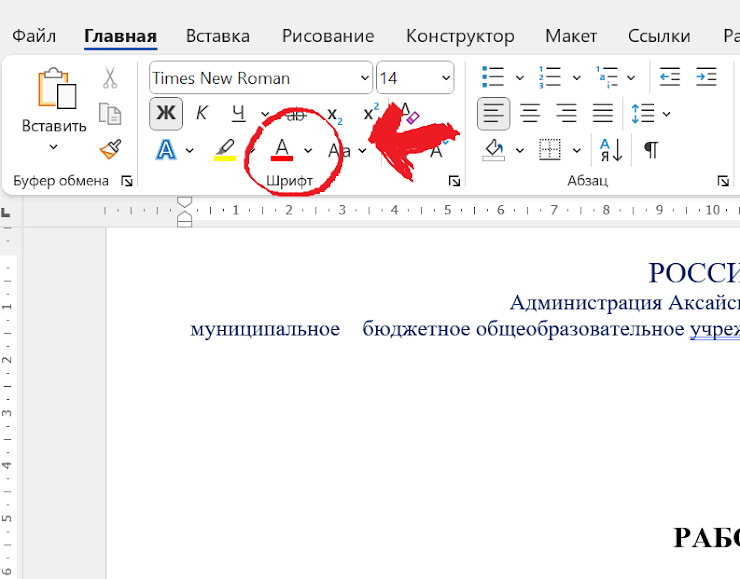
Task: Switch to Конструктор tab
Action: click(460, 36)
